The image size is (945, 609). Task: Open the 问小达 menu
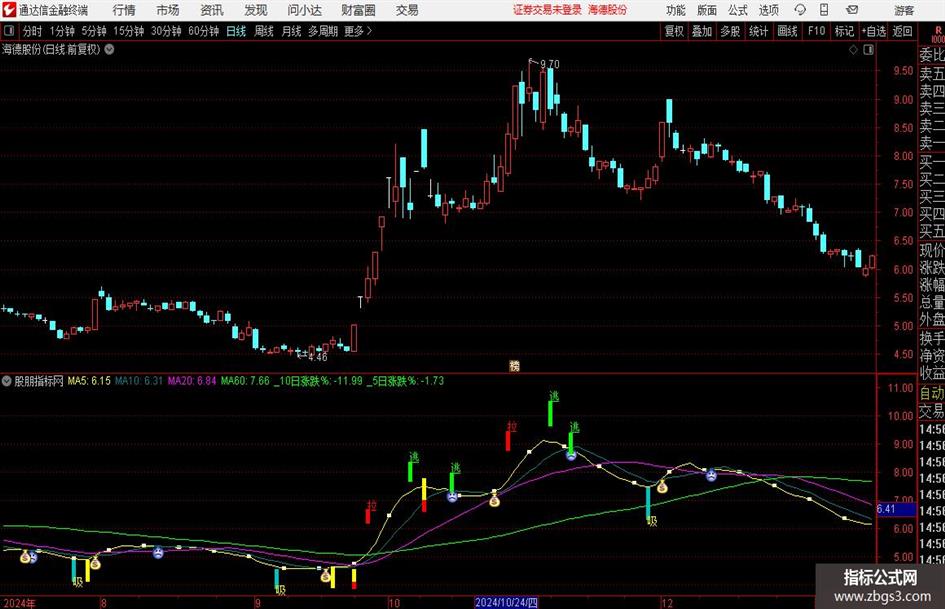(304, 10)
